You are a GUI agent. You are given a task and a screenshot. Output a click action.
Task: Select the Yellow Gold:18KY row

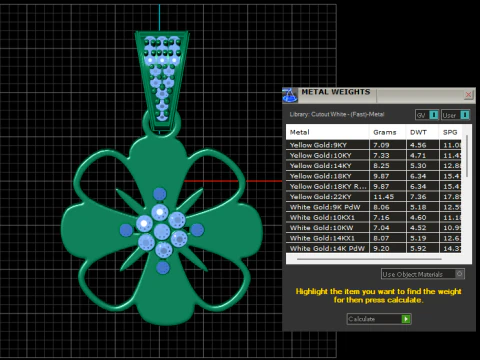click(374, 176)
